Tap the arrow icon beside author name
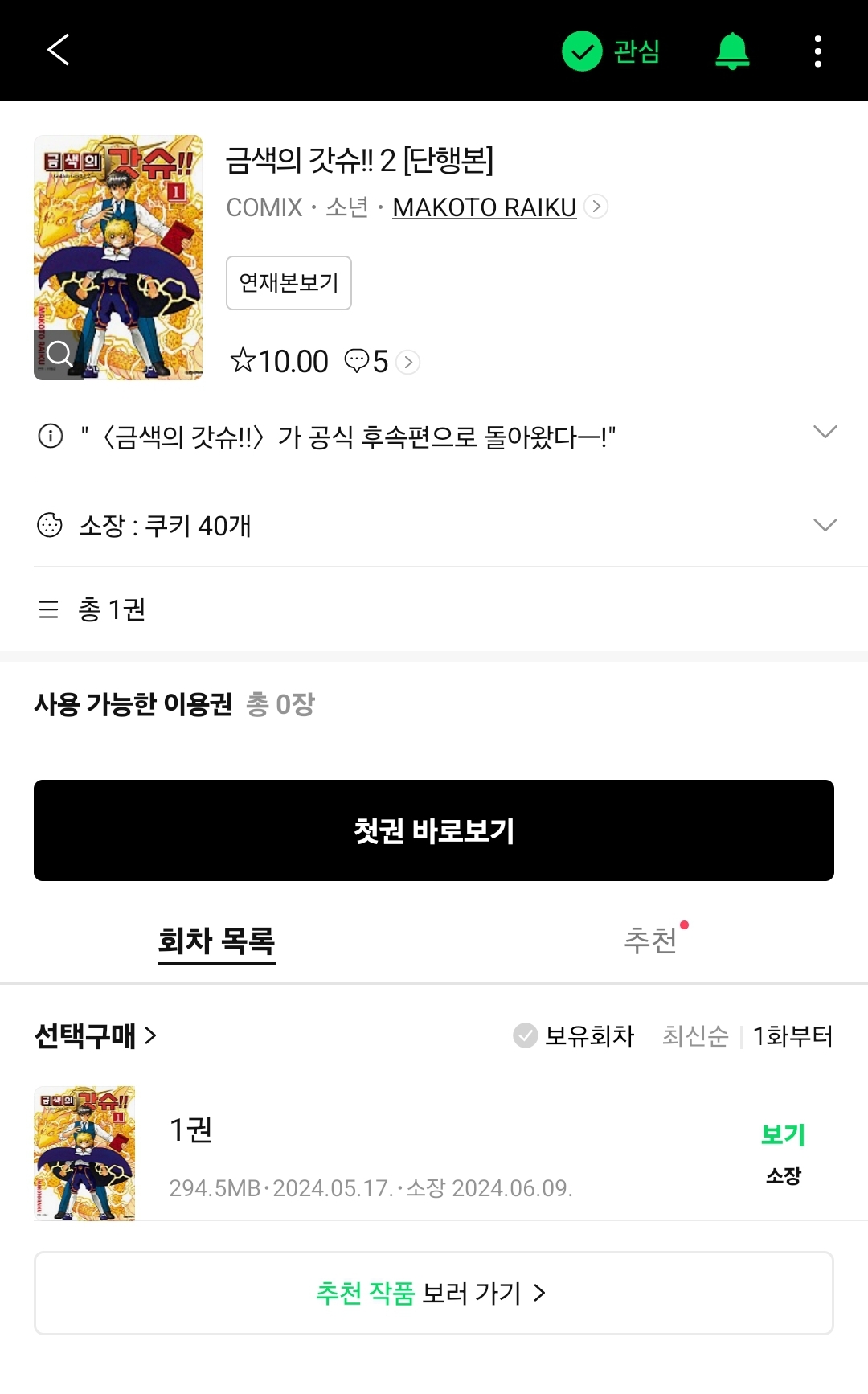This screenshot has width=868, height=1394. point(596,207)
